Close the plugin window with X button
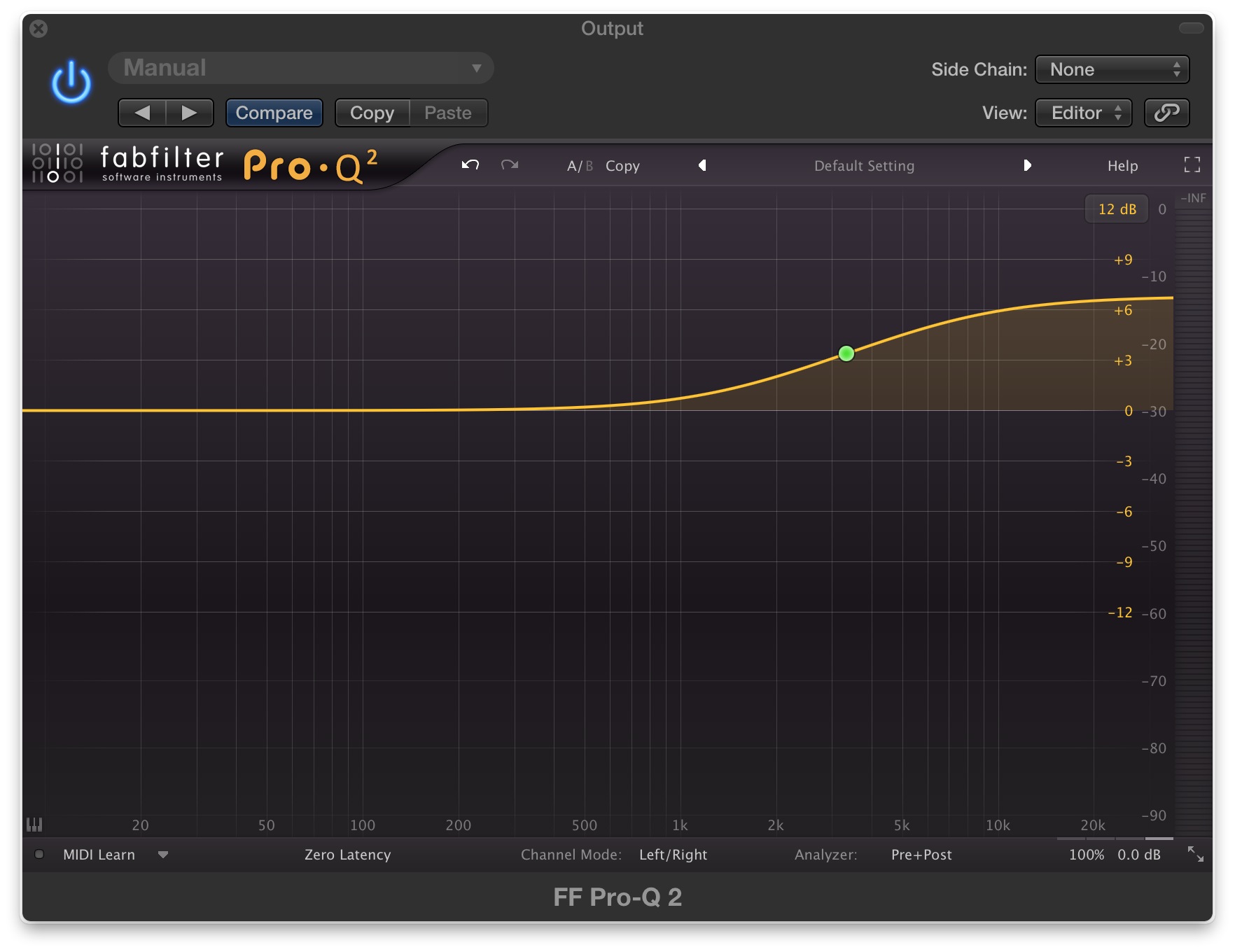The image size is (1235, 952). click(39, 29)
